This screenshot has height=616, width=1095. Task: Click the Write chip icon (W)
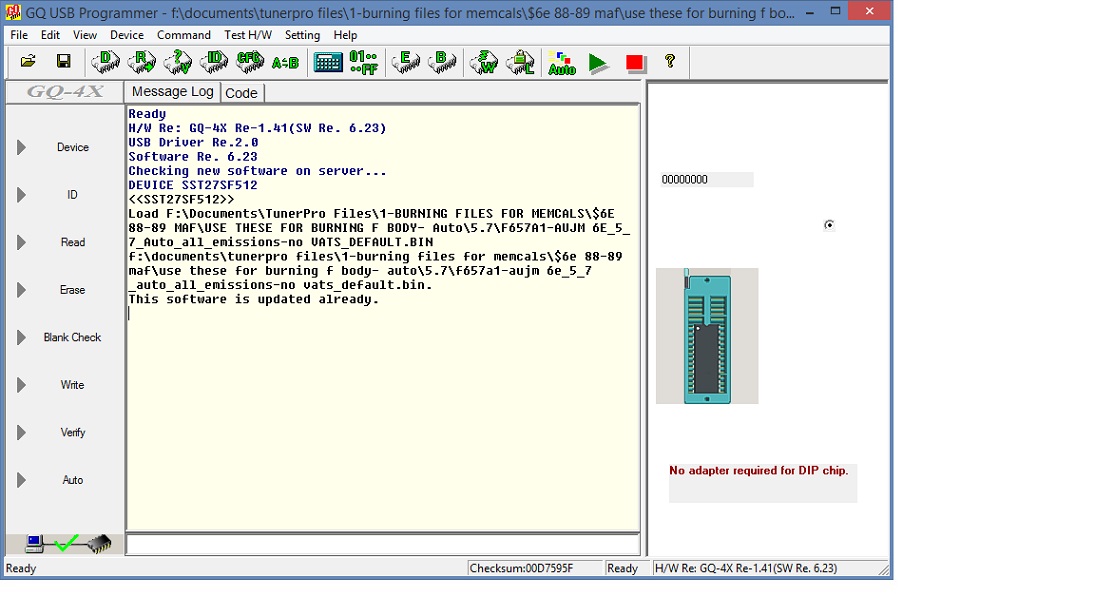484,61
